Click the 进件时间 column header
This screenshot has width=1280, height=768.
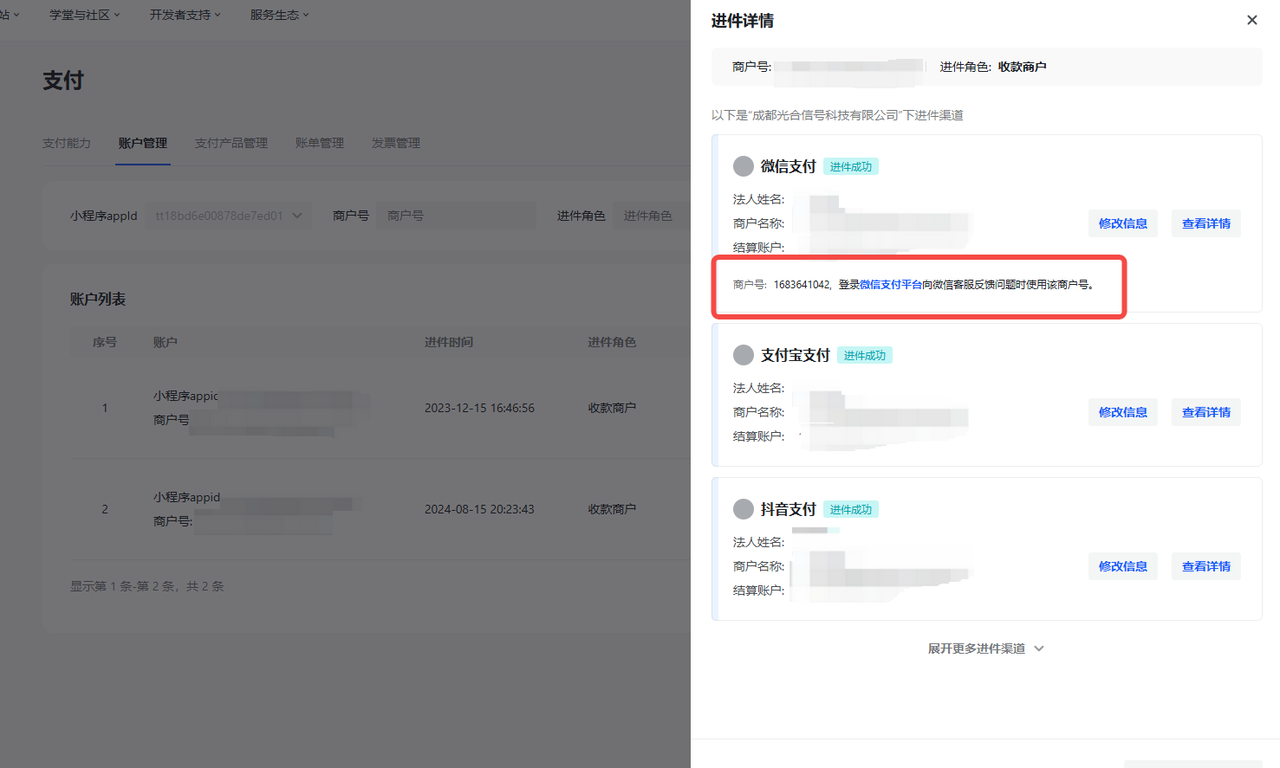(x=449, y=342)
